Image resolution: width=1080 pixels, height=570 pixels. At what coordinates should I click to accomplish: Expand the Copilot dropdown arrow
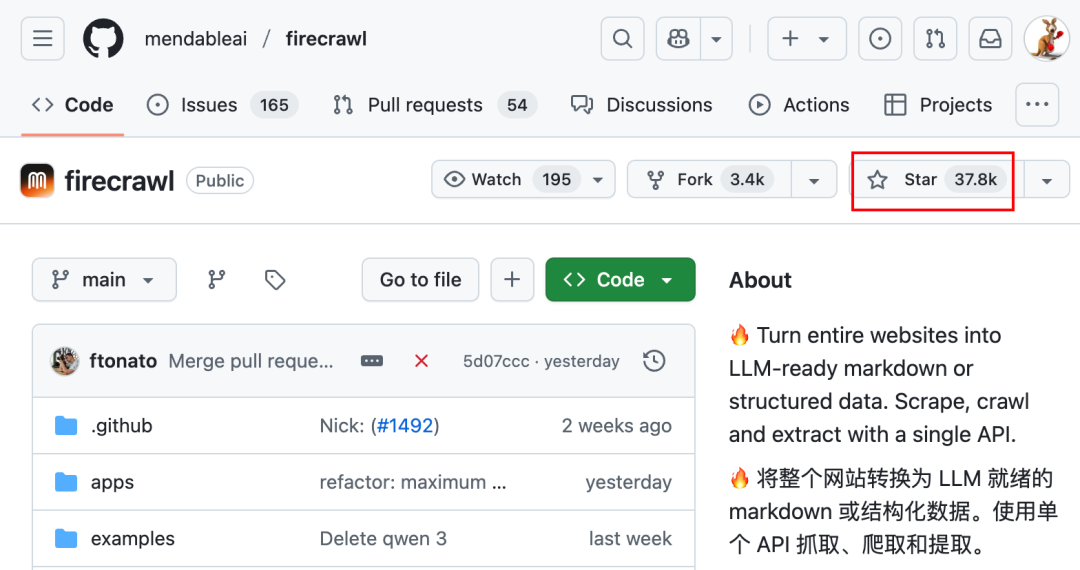click(x=716, y=39)
